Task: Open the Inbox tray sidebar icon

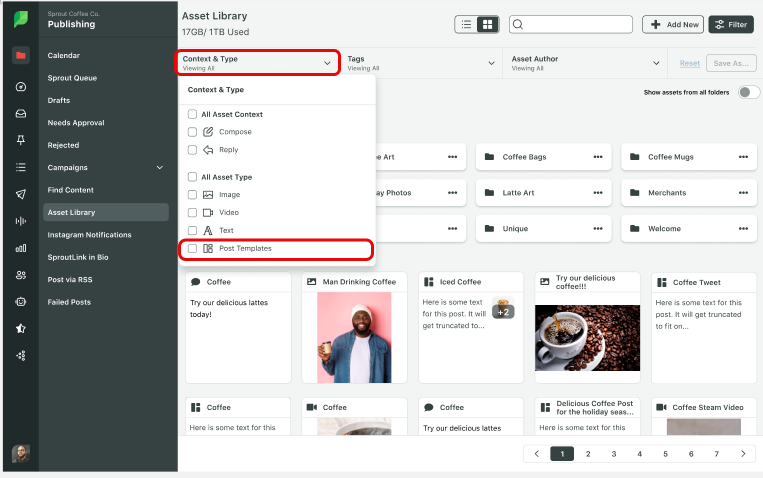Action: [x=21, y=113]
